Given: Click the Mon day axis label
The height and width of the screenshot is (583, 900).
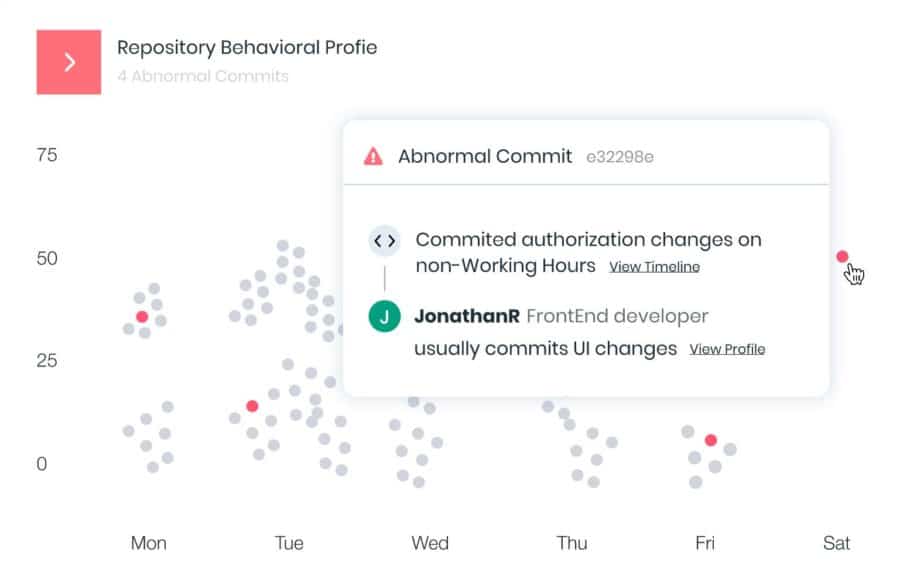Looking at the screenshot, I should [149, 543].
